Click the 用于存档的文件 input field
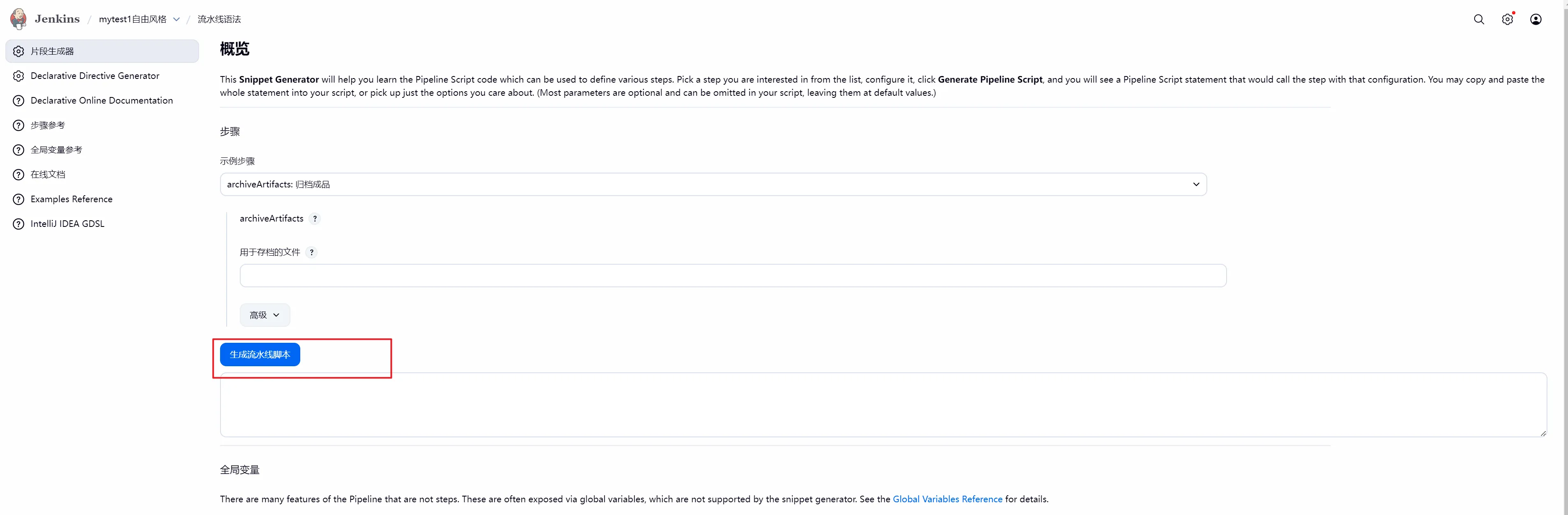This screenshot has width=1568, height=515. pos(733,275)
